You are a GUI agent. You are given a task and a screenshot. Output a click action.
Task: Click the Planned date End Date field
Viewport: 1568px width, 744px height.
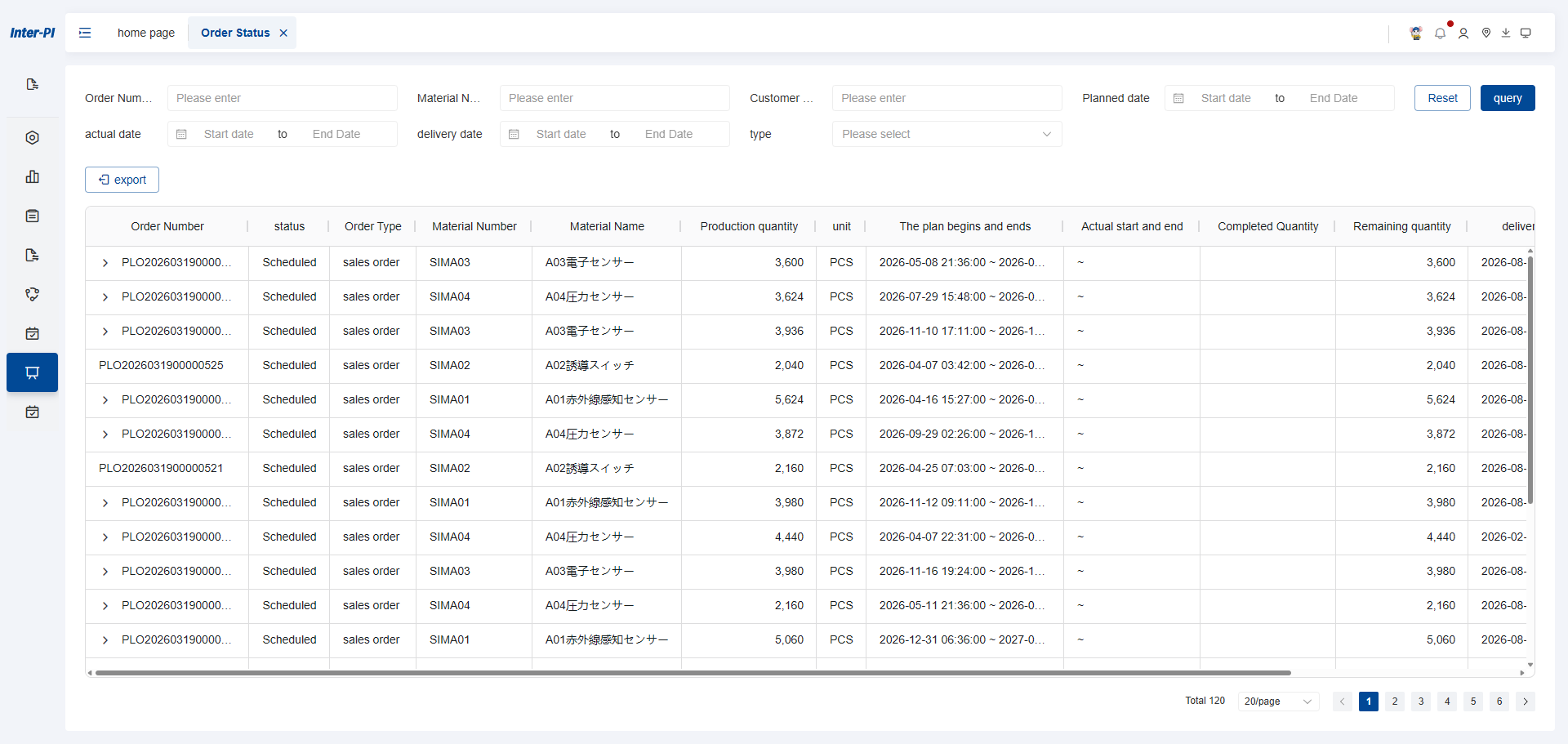coord(1334,98)
